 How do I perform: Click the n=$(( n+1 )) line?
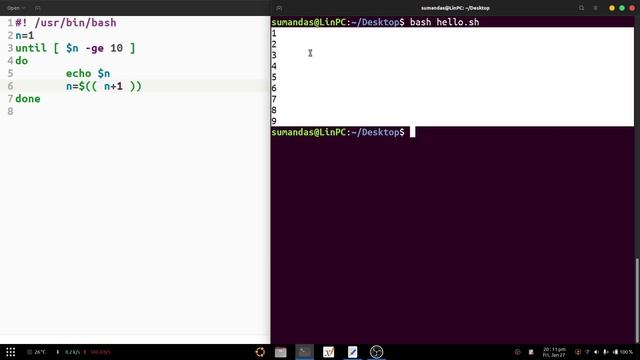104,86
